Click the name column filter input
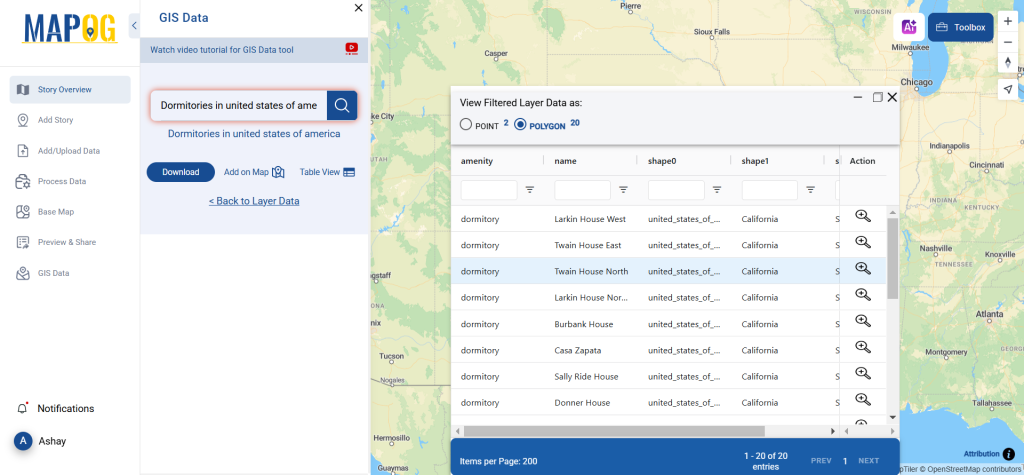This screenshot has width=1024, height=475. pyautogui.click(x=582, y=189)
